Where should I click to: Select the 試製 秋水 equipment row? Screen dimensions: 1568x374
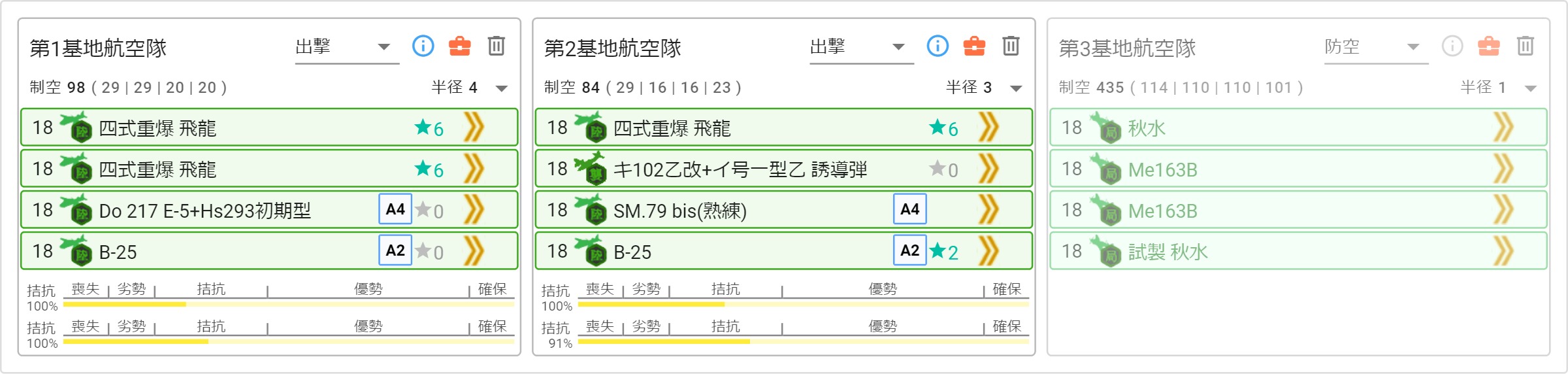point(1298,251)
